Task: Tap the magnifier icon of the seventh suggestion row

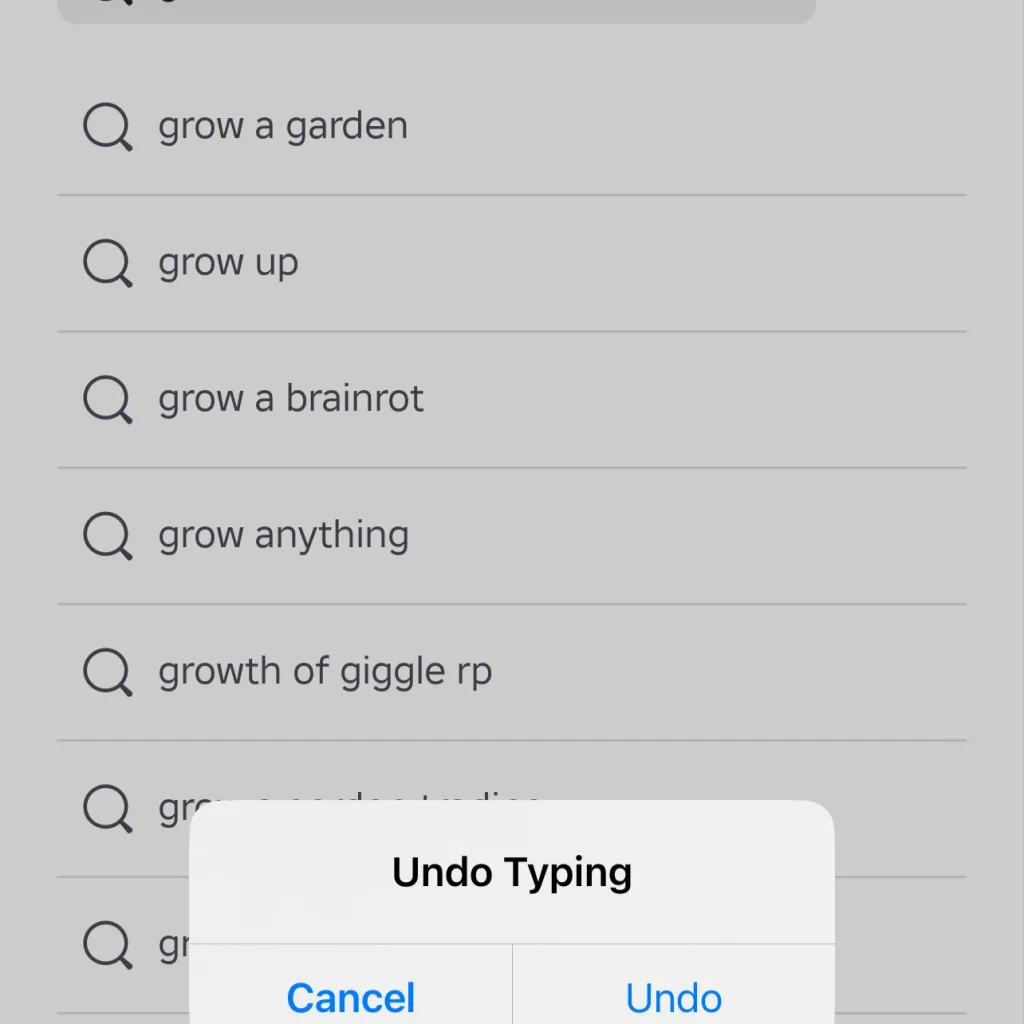Action: (x=107, y=944)
